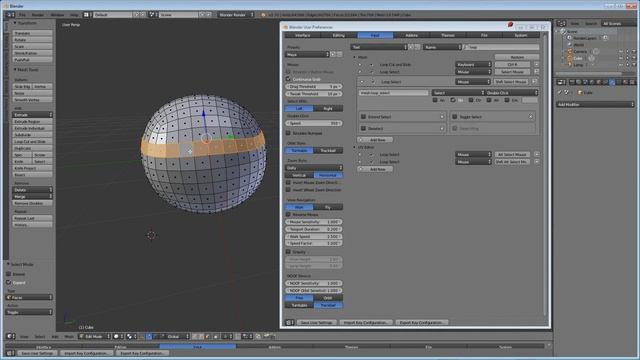The image size is (640, 360).
Task: Click the editor type icon in the preferences window footer
Action: pyautogui.click(x=289, y=322)
